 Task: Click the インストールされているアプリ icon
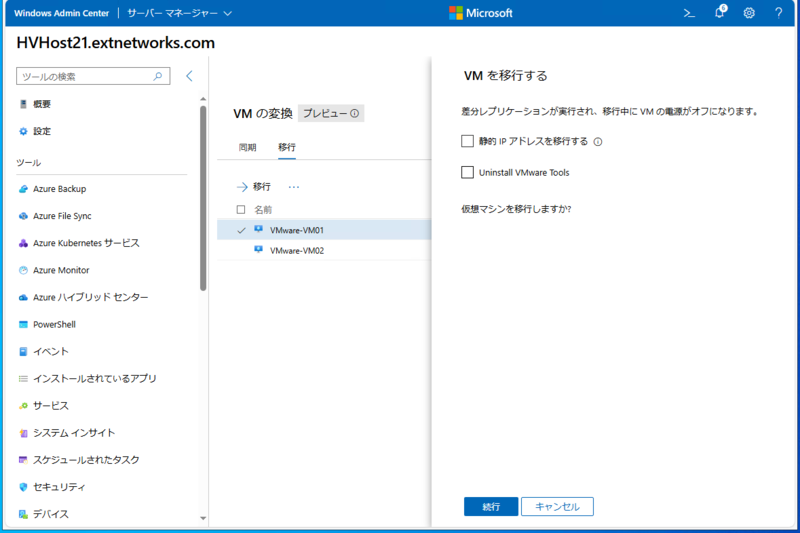click(23, 378)
